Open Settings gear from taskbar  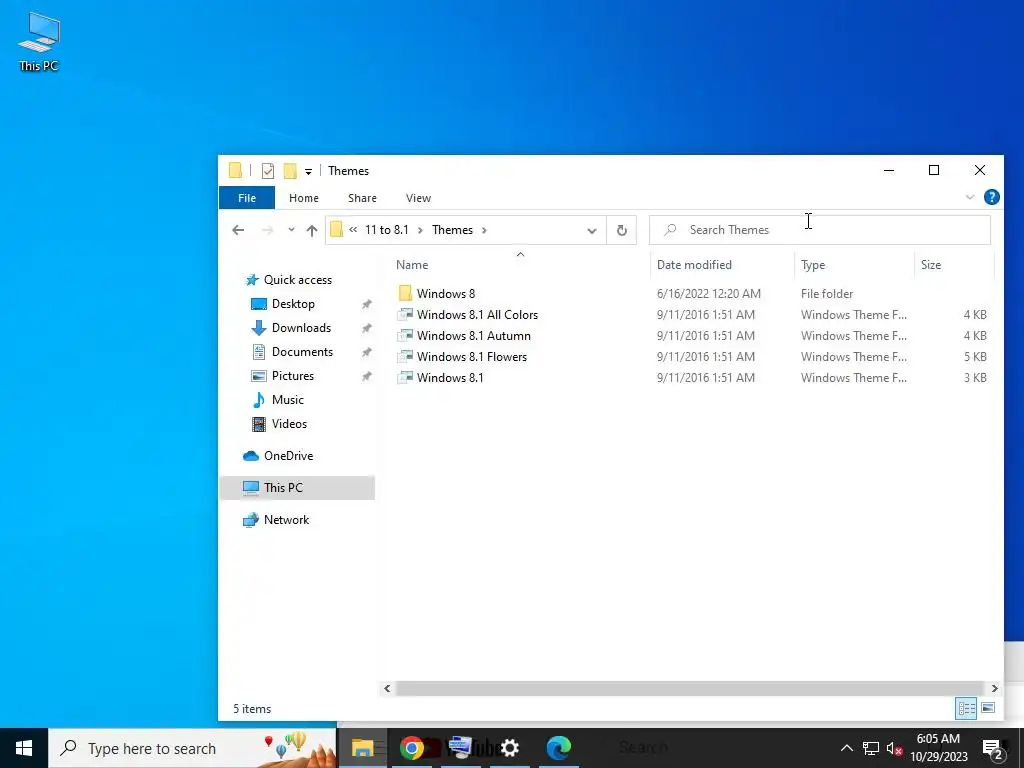(x=510, y=748)
